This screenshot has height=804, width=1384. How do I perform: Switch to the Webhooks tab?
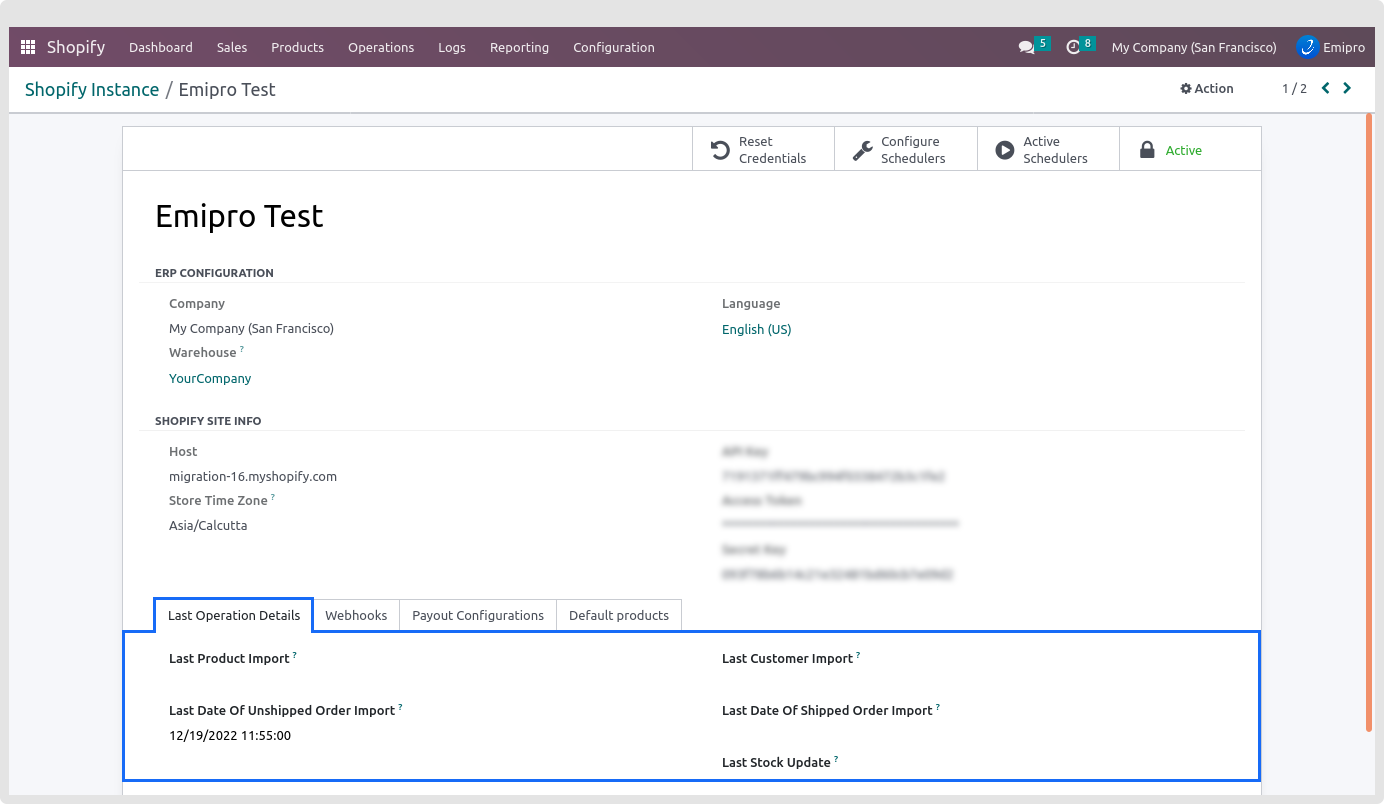(x=356, y=615)
